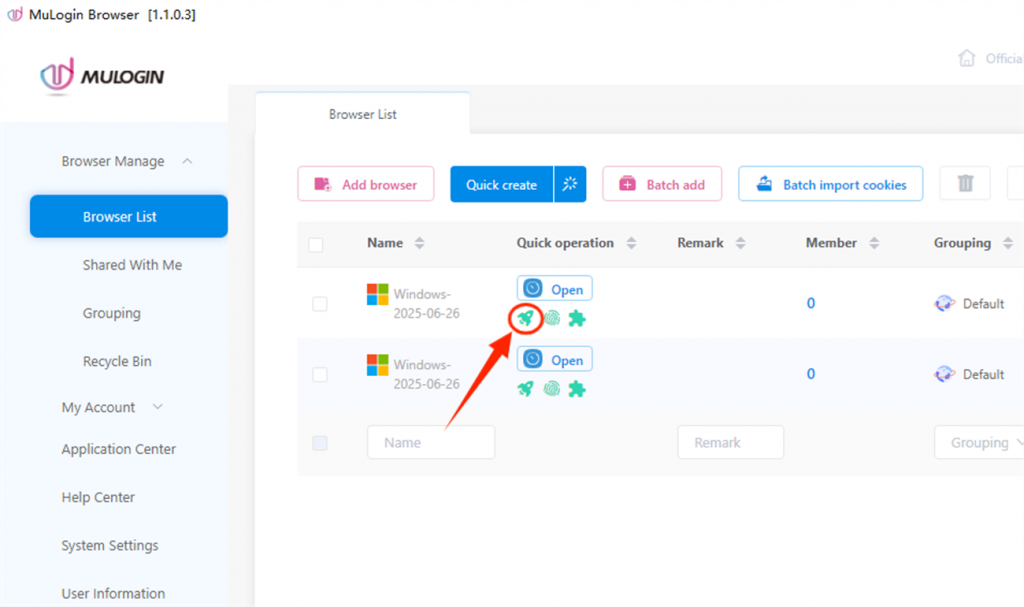Screen dimensions: 1024x607
Task: Toggle the checkbox in the filter row
Action: coord(319,443)
